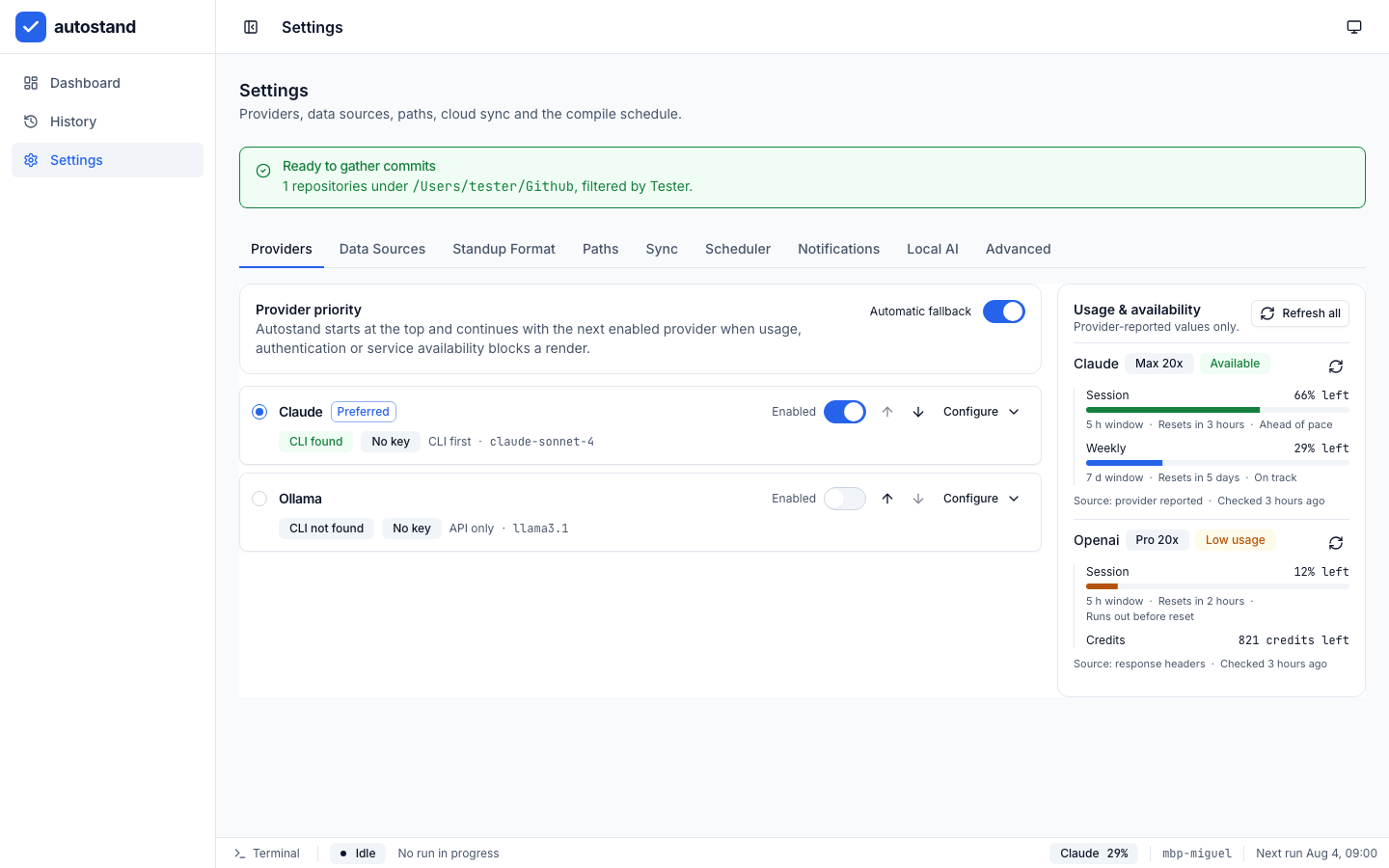The image size is (1389, 868).
Task: Click the autostand checkmark logo
Action: 31,27
